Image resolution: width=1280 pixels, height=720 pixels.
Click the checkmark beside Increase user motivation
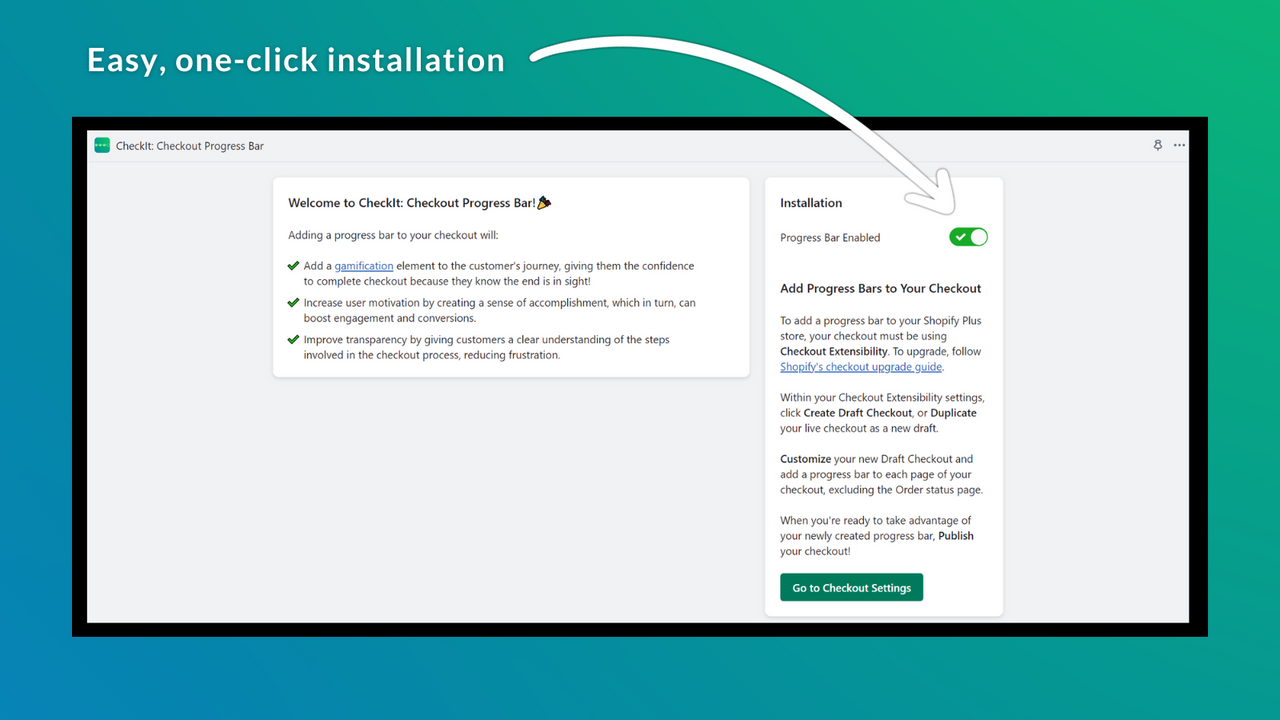pos(293,302)
